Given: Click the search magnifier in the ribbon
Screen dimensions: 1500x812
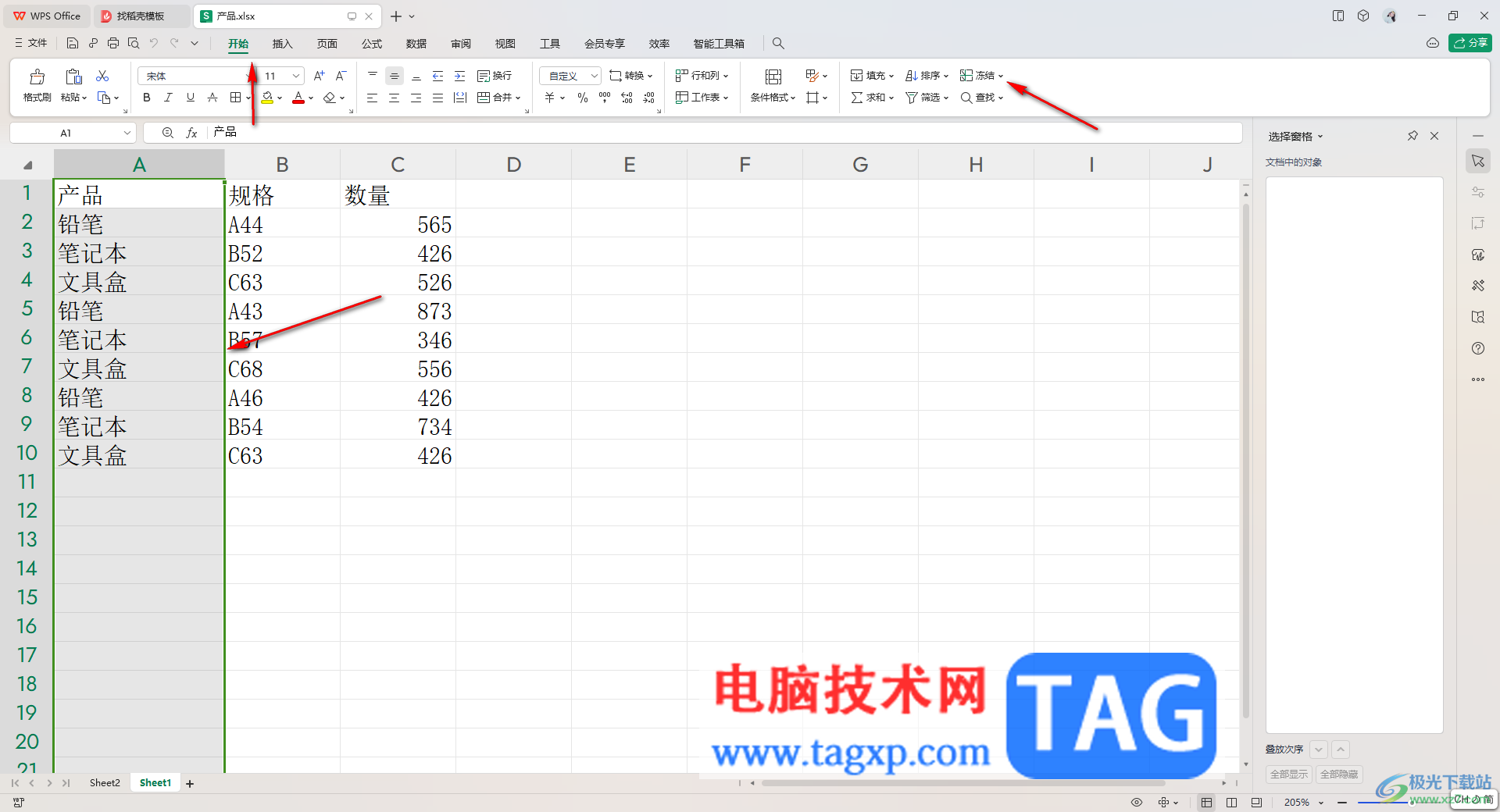Looking at the screenshot, I should (x=778, y=43).
